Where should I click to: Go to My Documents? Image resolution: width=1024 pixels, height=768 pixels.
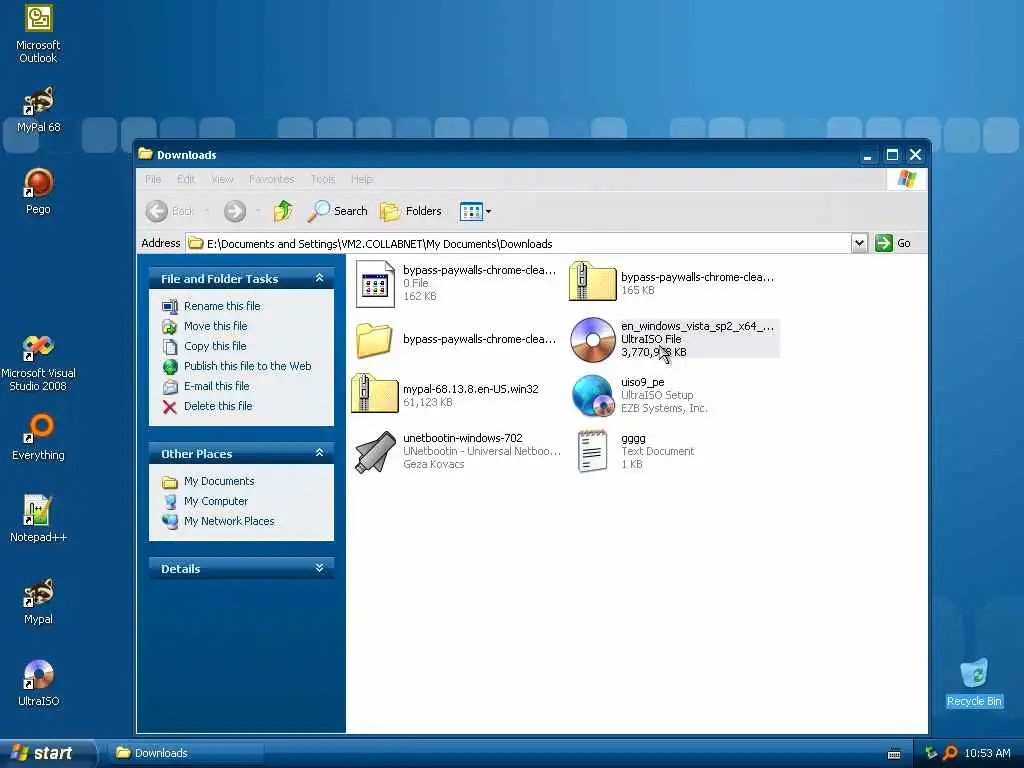208,481
